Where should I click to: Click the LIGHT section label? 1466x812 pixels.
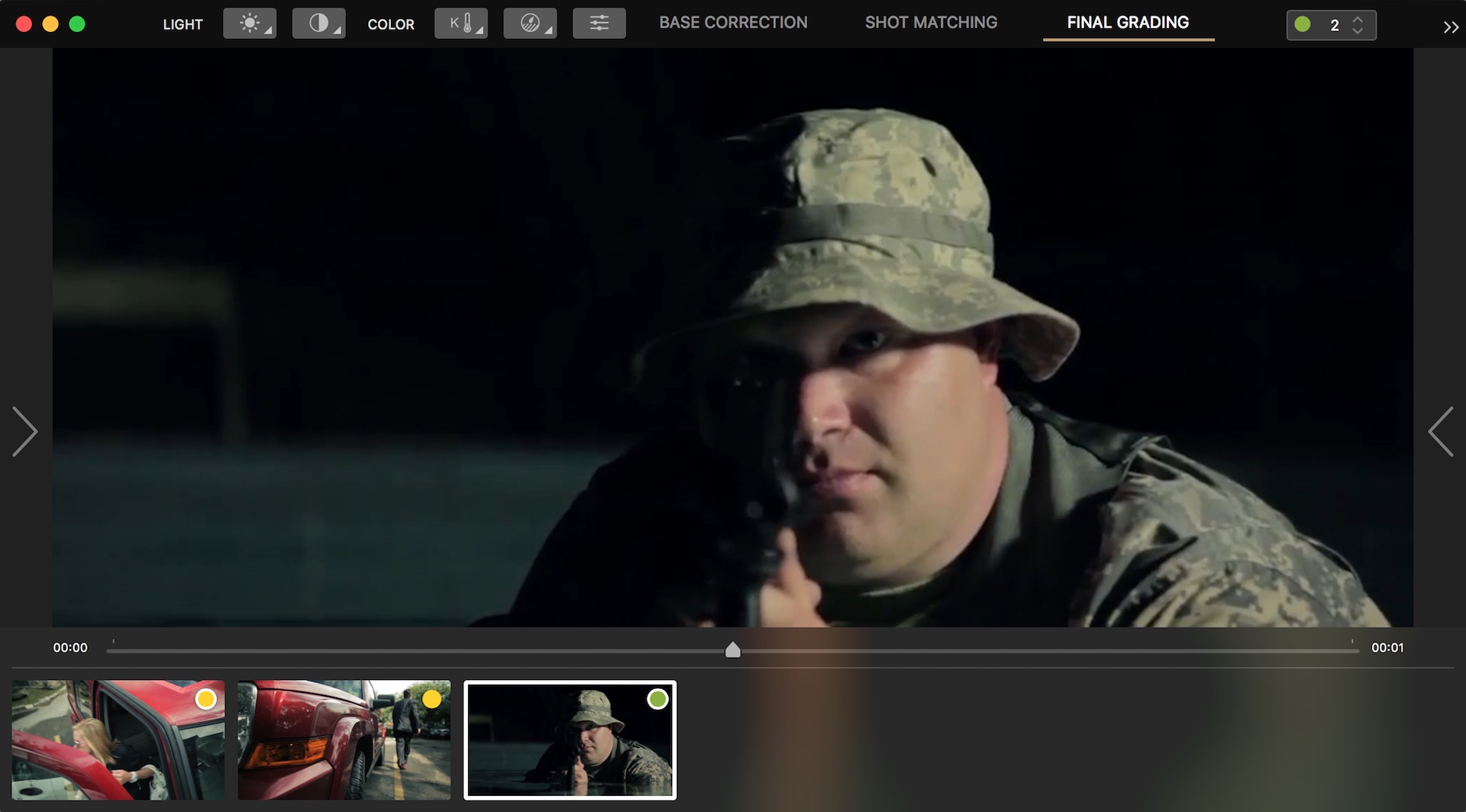182,24
